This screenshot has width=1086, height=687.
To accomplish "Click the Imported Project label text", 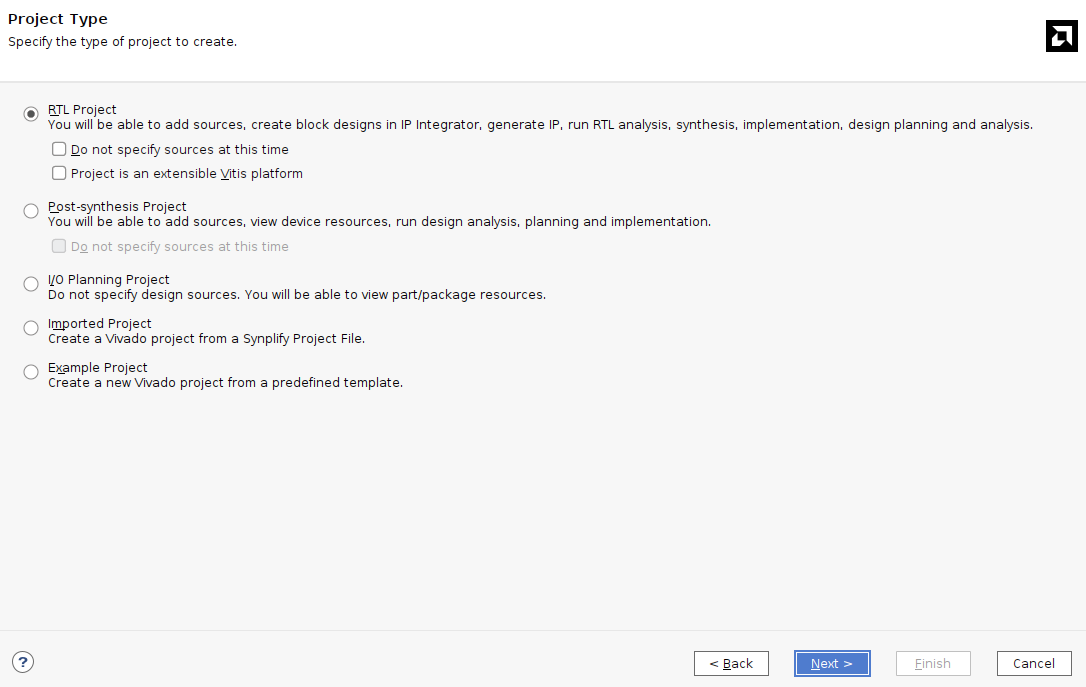I will tap(100, 323).
